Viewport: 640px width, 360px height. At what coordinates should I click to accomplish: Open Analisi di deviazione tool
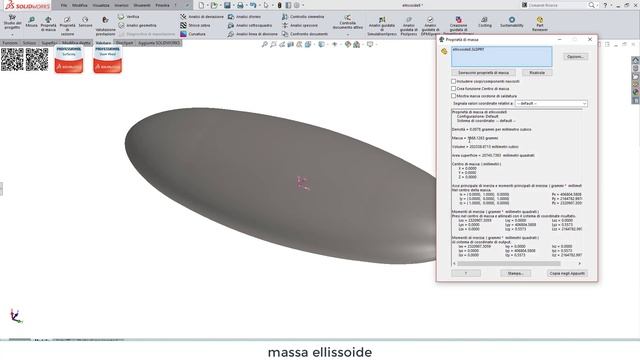(202, 17)
